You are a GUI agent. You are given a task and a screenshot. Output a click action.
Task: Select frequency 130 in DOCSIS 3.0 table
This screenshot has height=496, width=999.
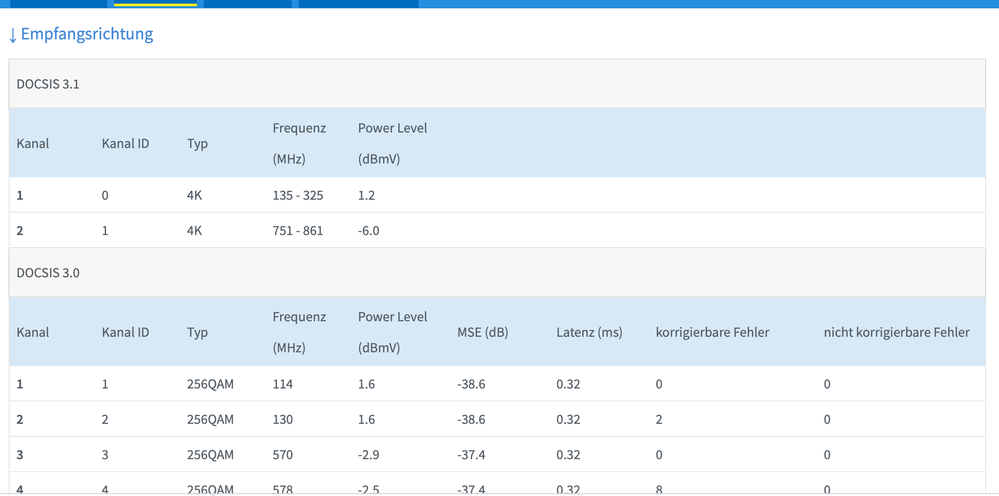click(282, 420)
